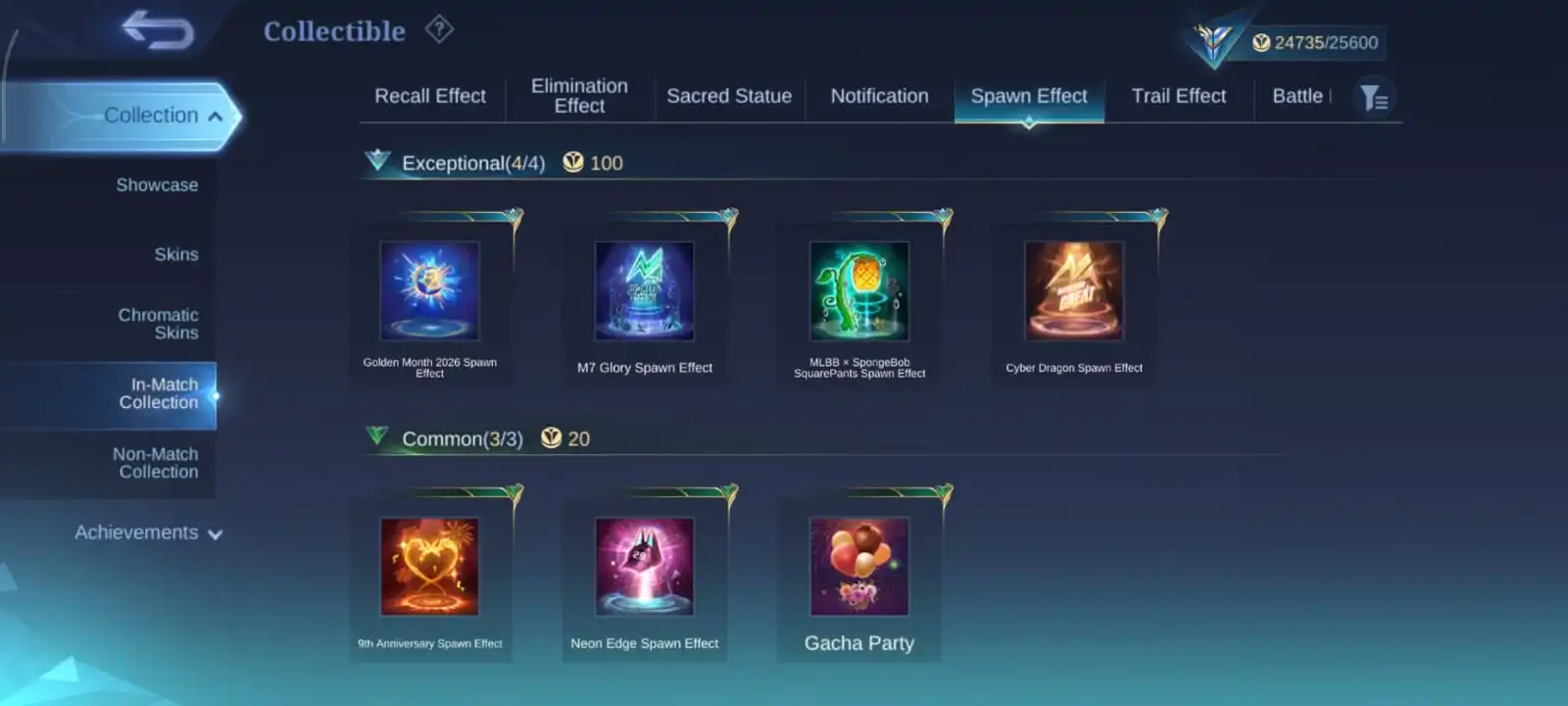The width and height of the screenshot is (1568, 706).
Task: Choose Neon Edge Spawn Effect
Action: (x=645, y=567)
